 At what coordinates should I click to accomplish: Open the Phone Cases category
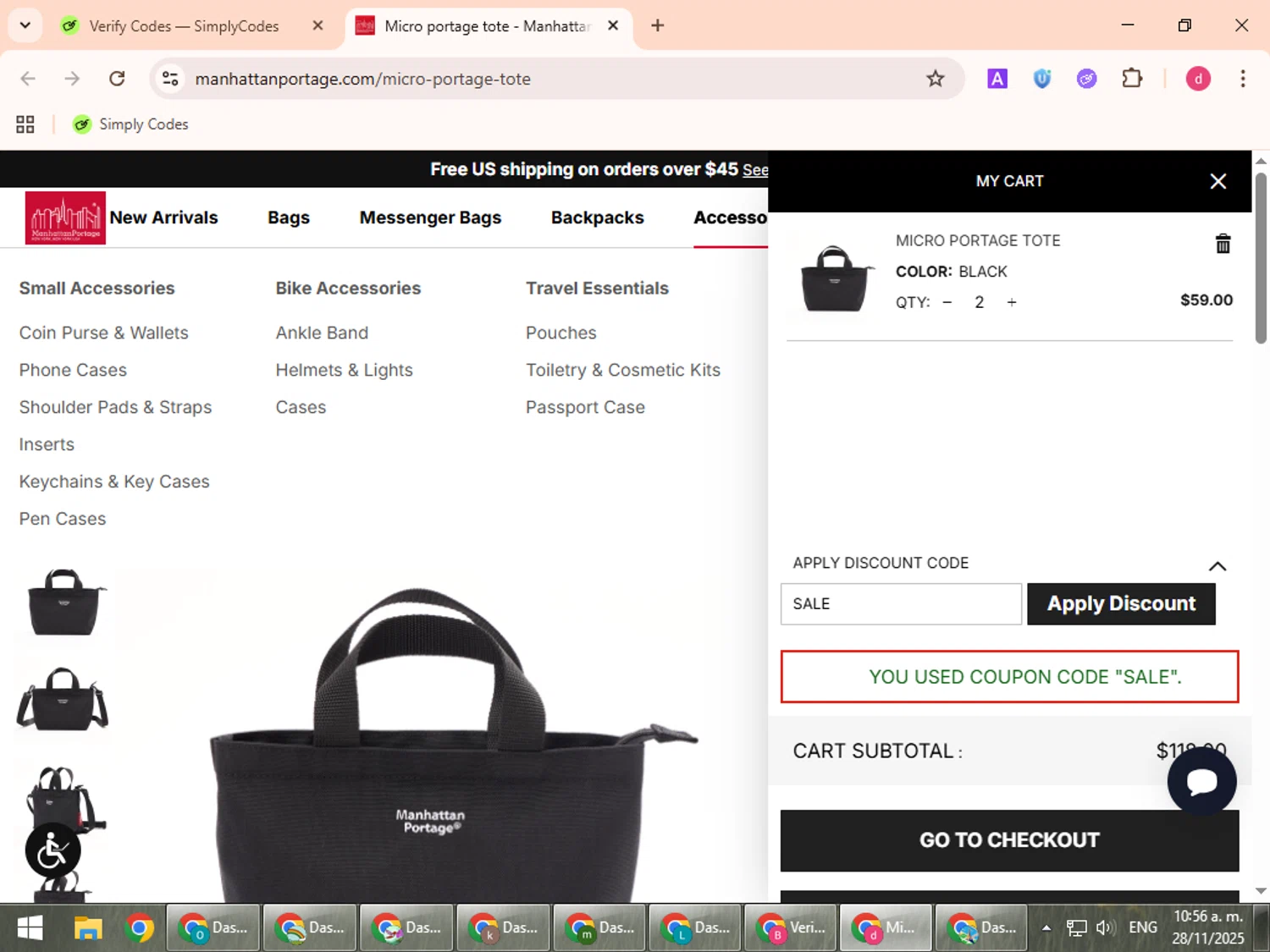point(73,370)
